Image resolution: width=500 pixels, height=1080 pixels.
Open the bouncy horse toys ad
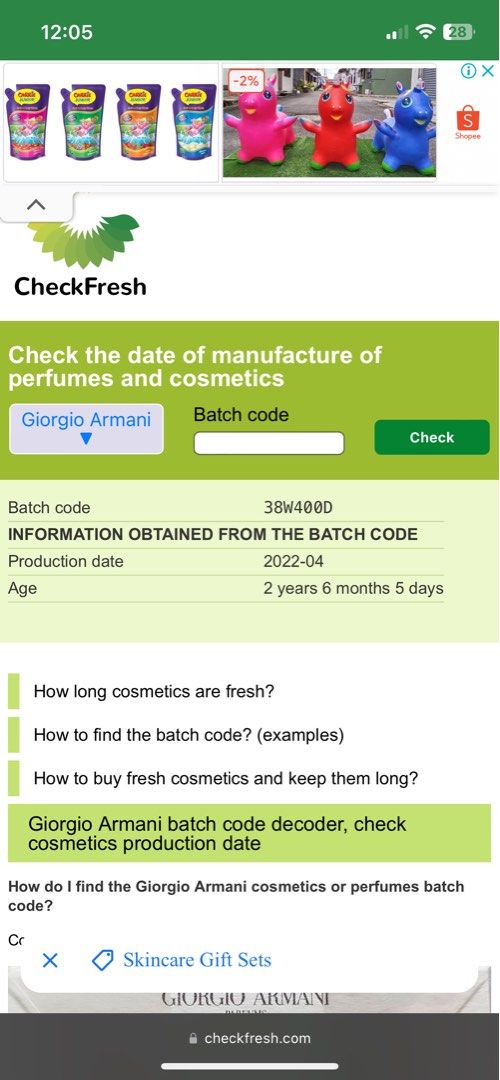point(329,123)
